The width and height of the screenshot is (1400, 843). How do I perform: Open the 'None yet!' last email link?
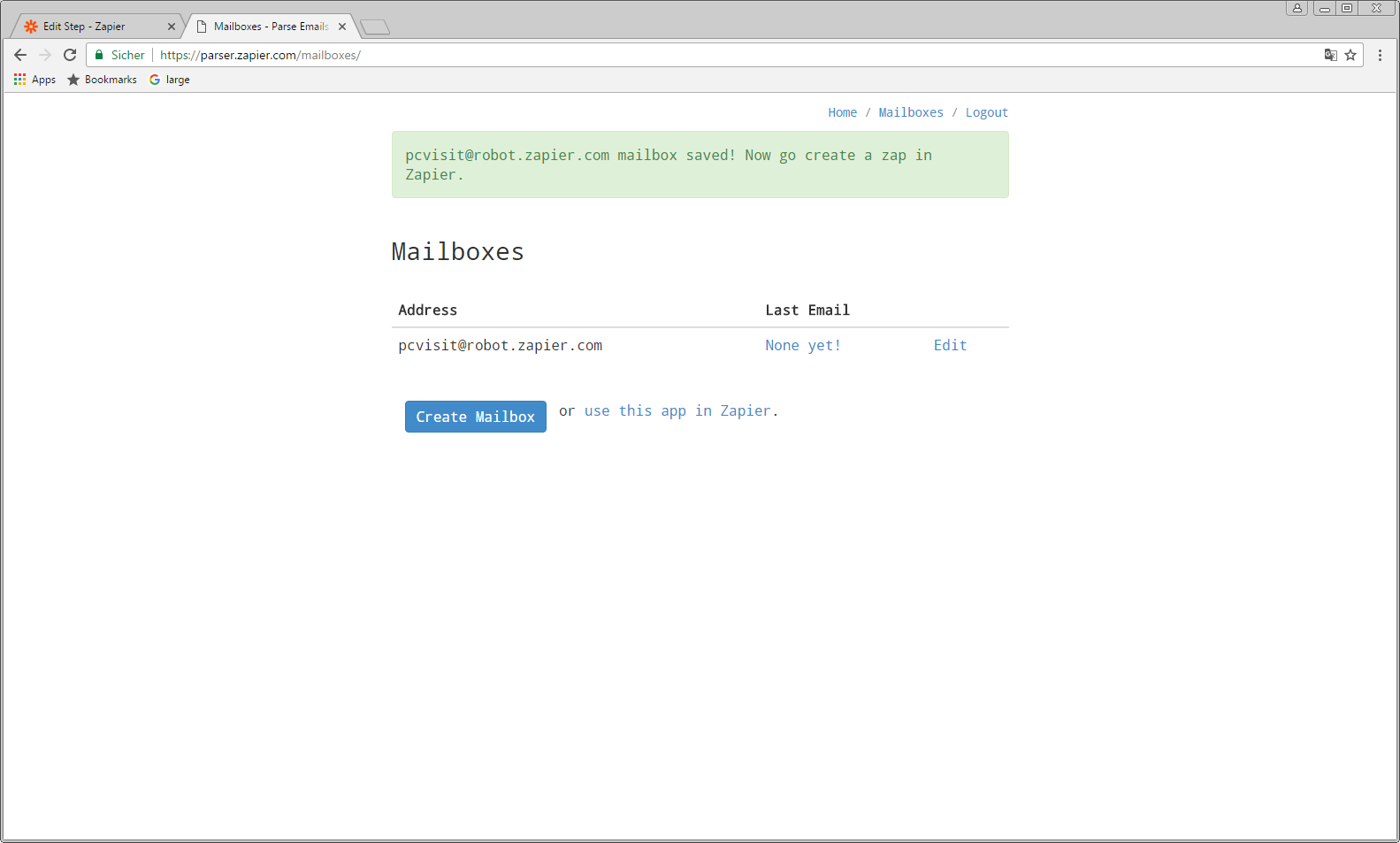click(x=802, y=346)
